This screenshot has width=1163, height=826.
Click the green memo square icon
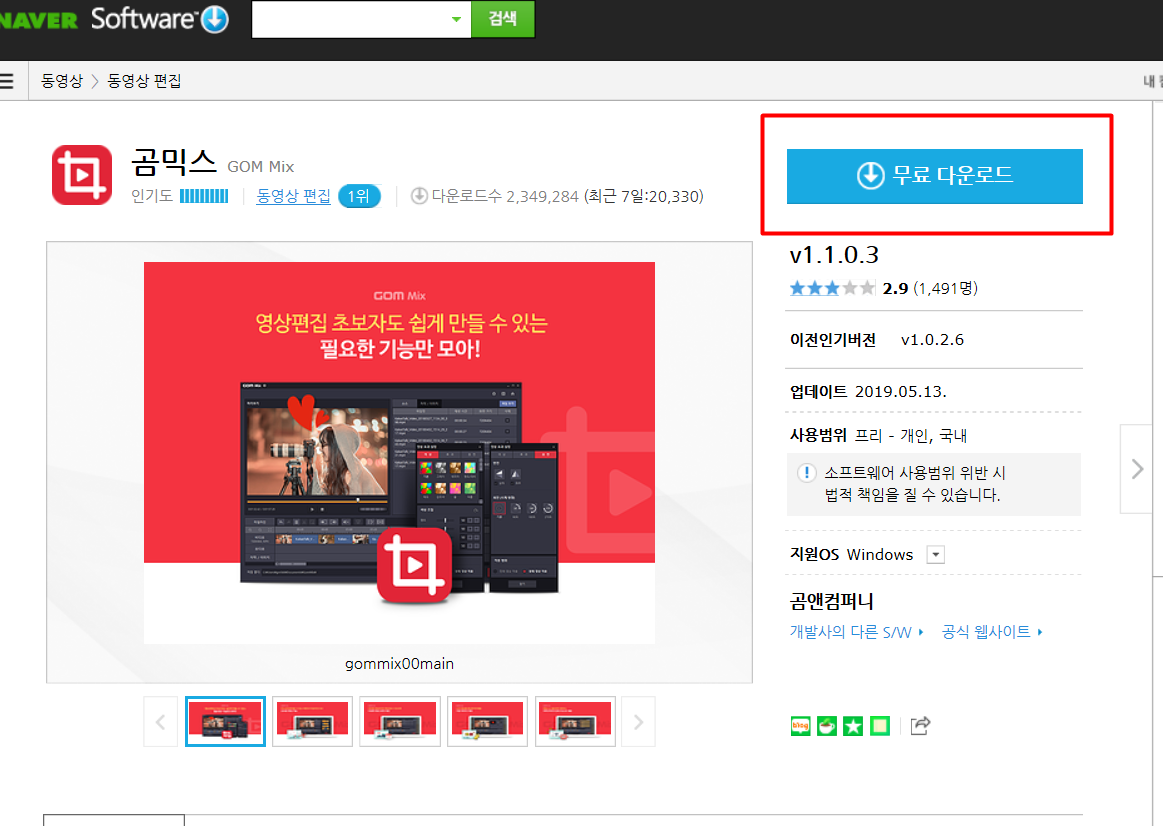pyautogui.click(x=880, y=726)
